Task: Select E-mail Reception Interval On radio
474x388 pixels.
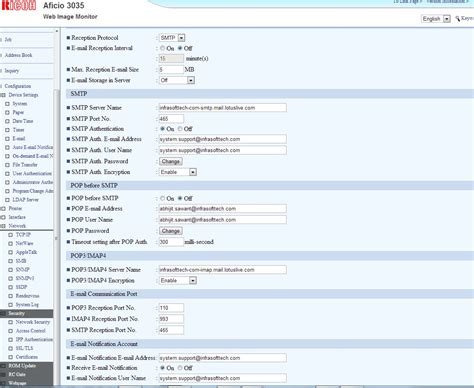Action: click(x=162, y=48)
